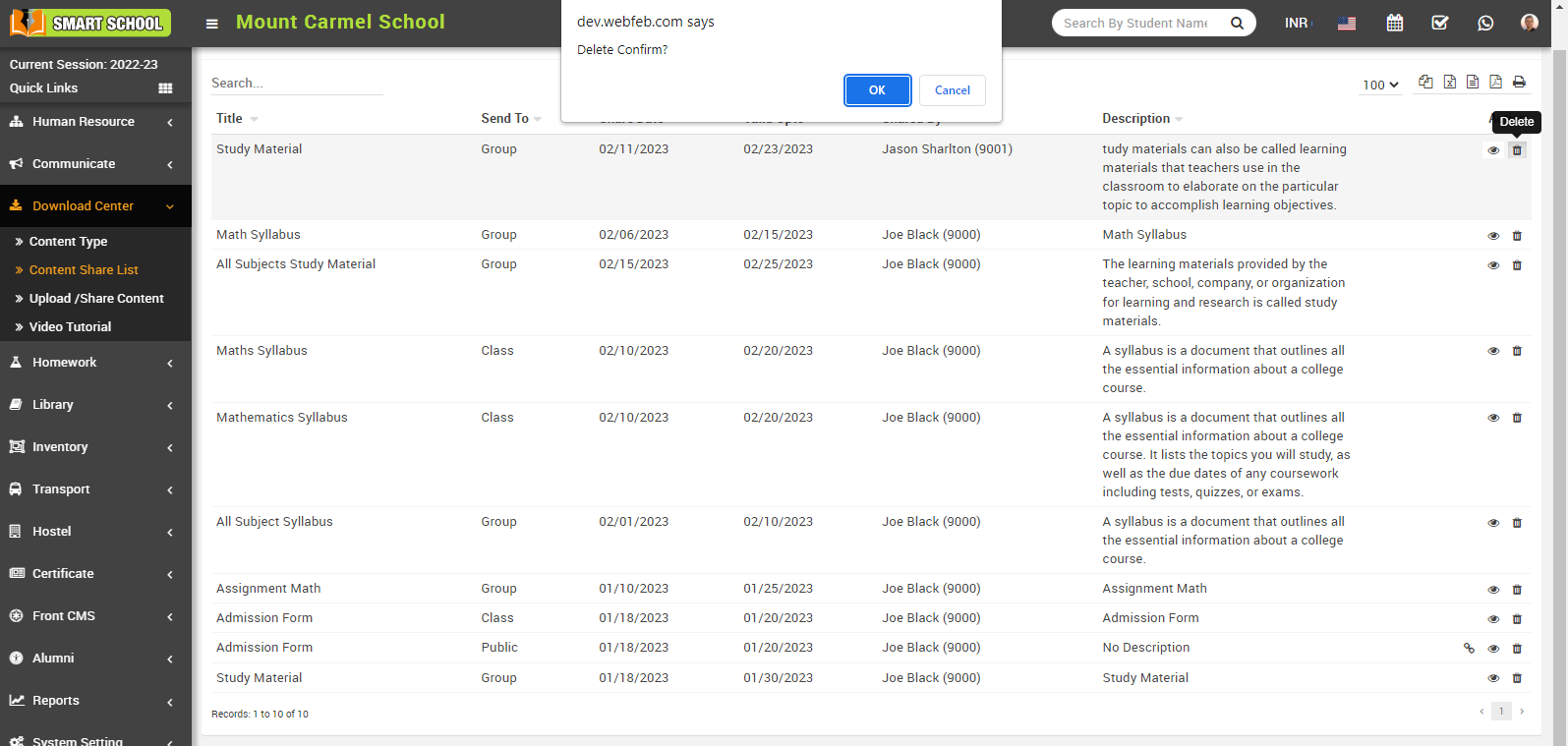
Task: Open Upload /Share Content menu item
Action: tap(96, 299)
